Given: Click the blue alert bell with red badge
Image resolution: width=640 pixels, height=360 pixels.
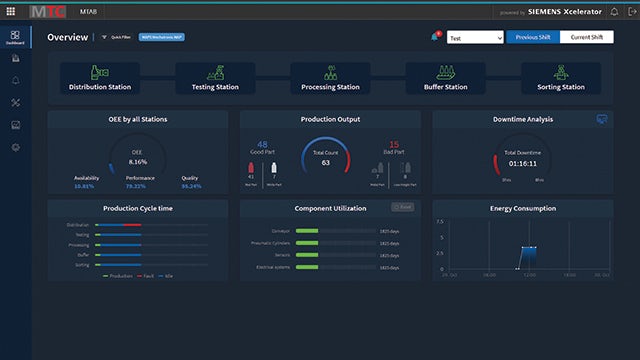Looking at the screenshot, I should 436,37.
